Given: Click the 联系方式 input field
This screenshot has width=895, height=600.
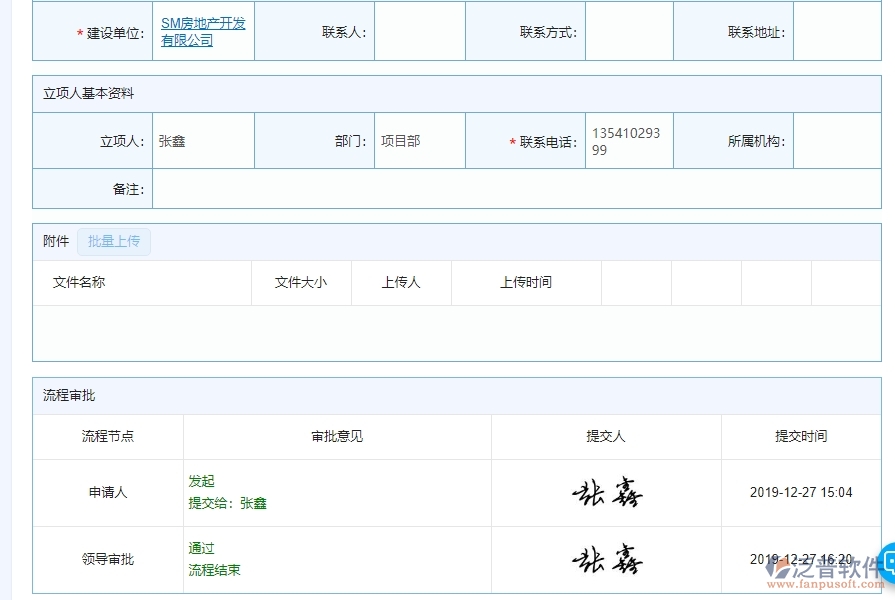Looking at the screenshot, I should click(630, 31).
